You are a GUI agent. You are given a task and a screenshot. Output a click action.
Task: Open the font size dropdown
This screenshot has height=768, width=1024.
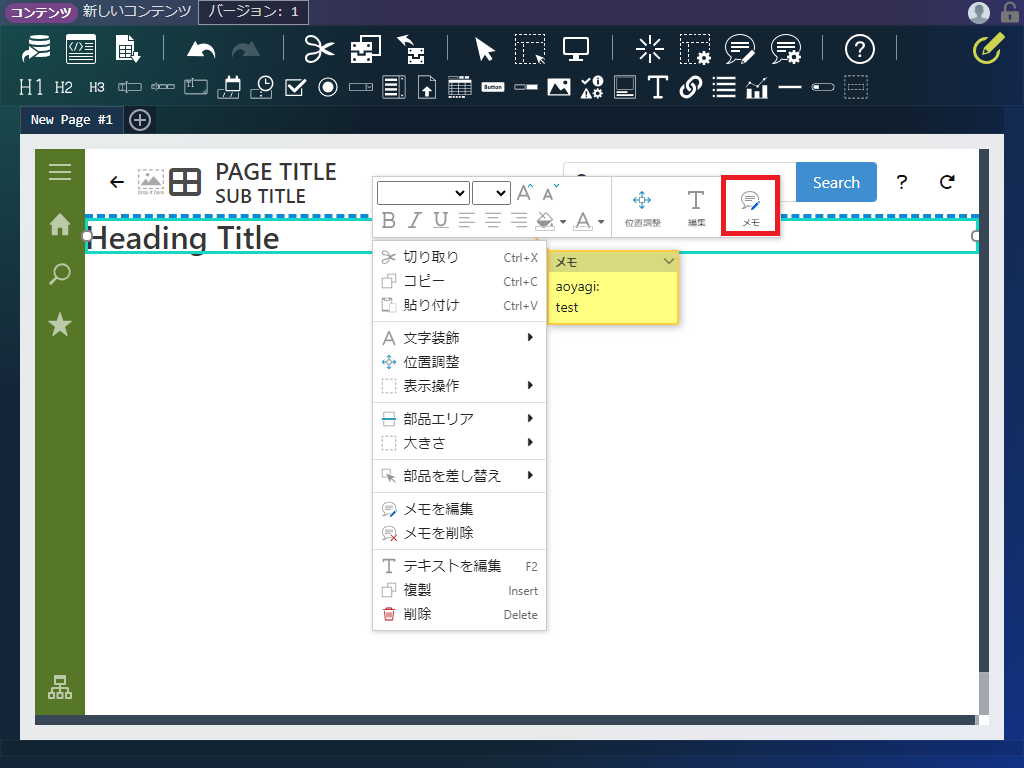pyautogui.click(x=491, y=193)
